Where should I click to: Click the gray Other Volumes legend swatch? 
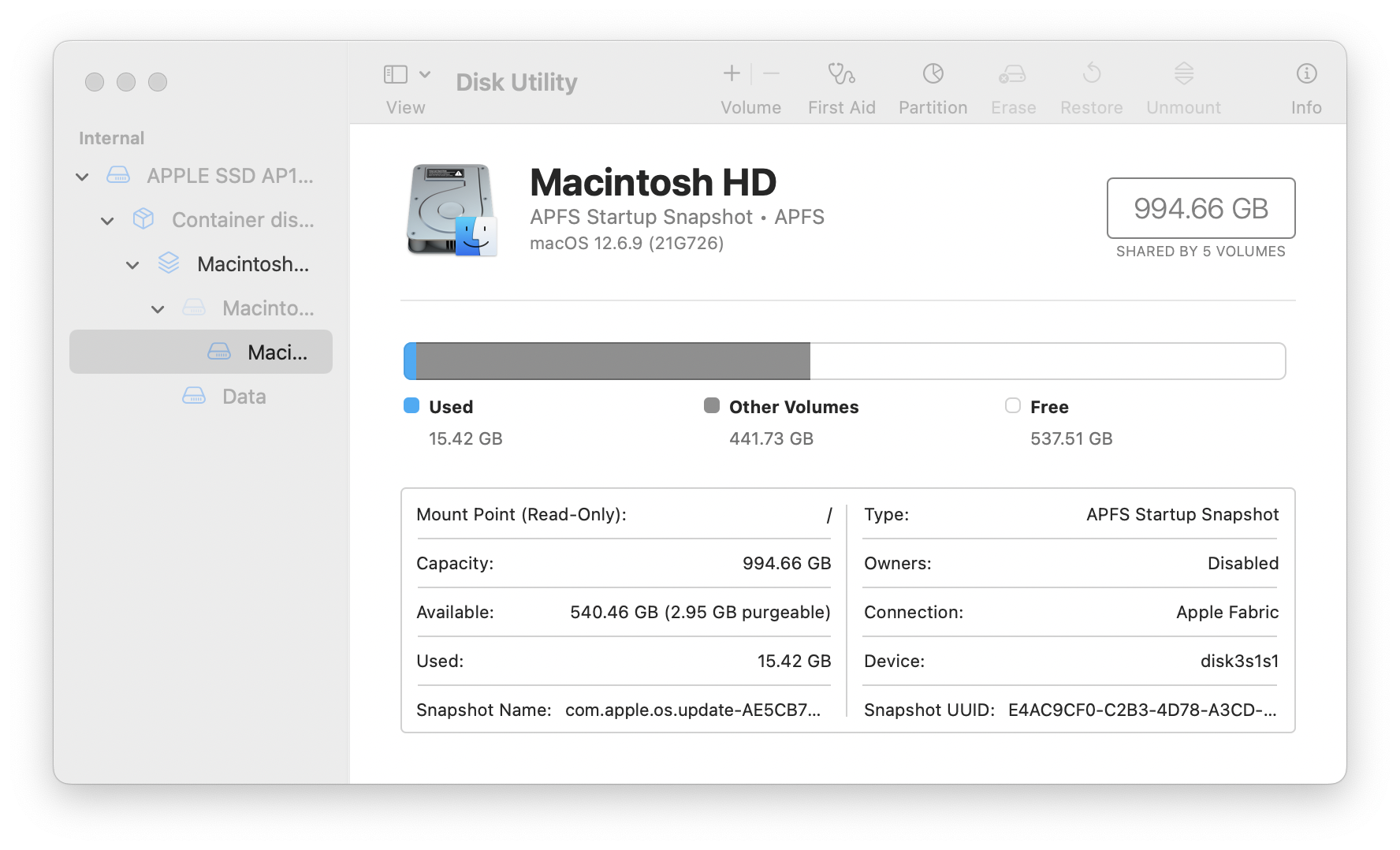pos(712,405)
